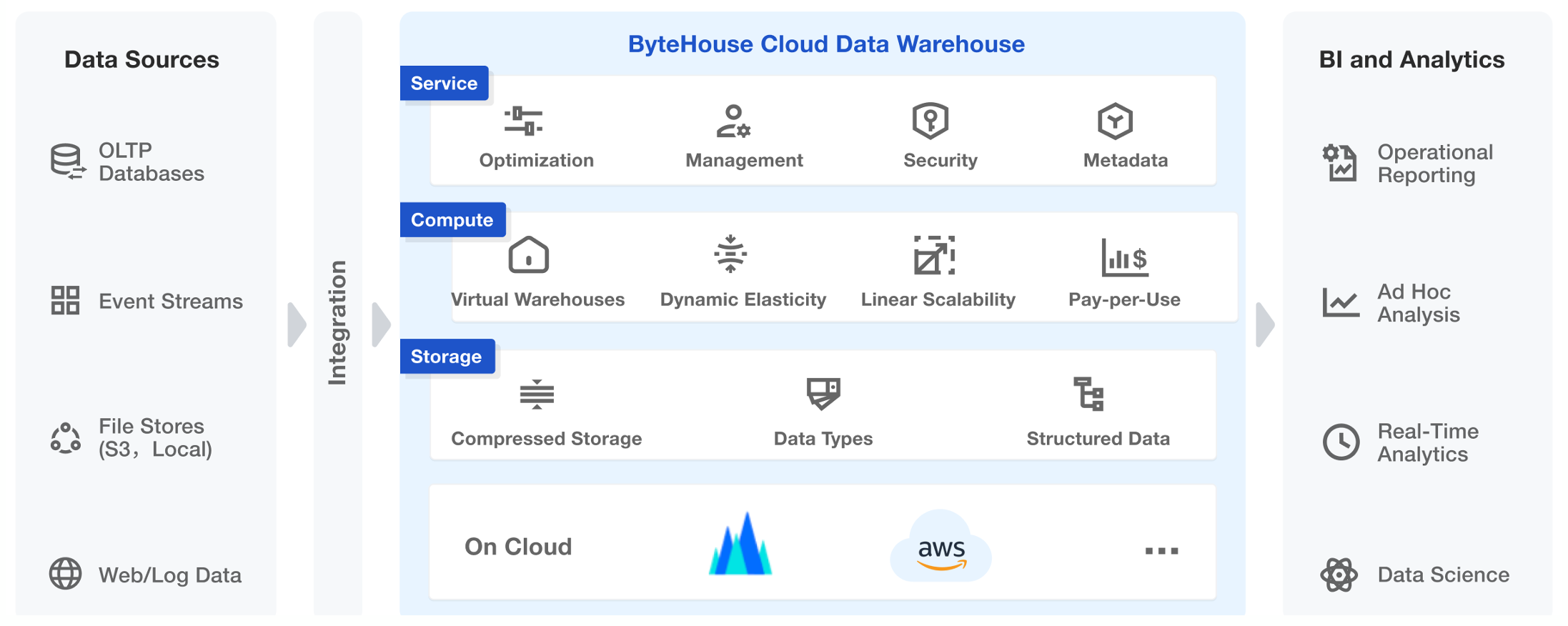Click the Structured Data tree icon
Image resolution: width=1568 pixels, height=626 pixels.
(1089, 394)
